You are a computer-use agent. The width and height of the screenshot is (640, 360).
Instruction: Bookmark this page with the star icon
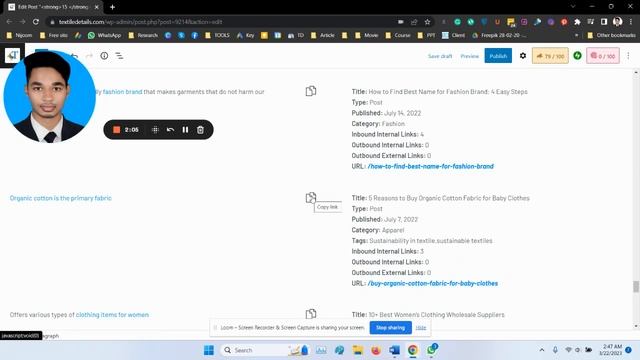point(427,22)
